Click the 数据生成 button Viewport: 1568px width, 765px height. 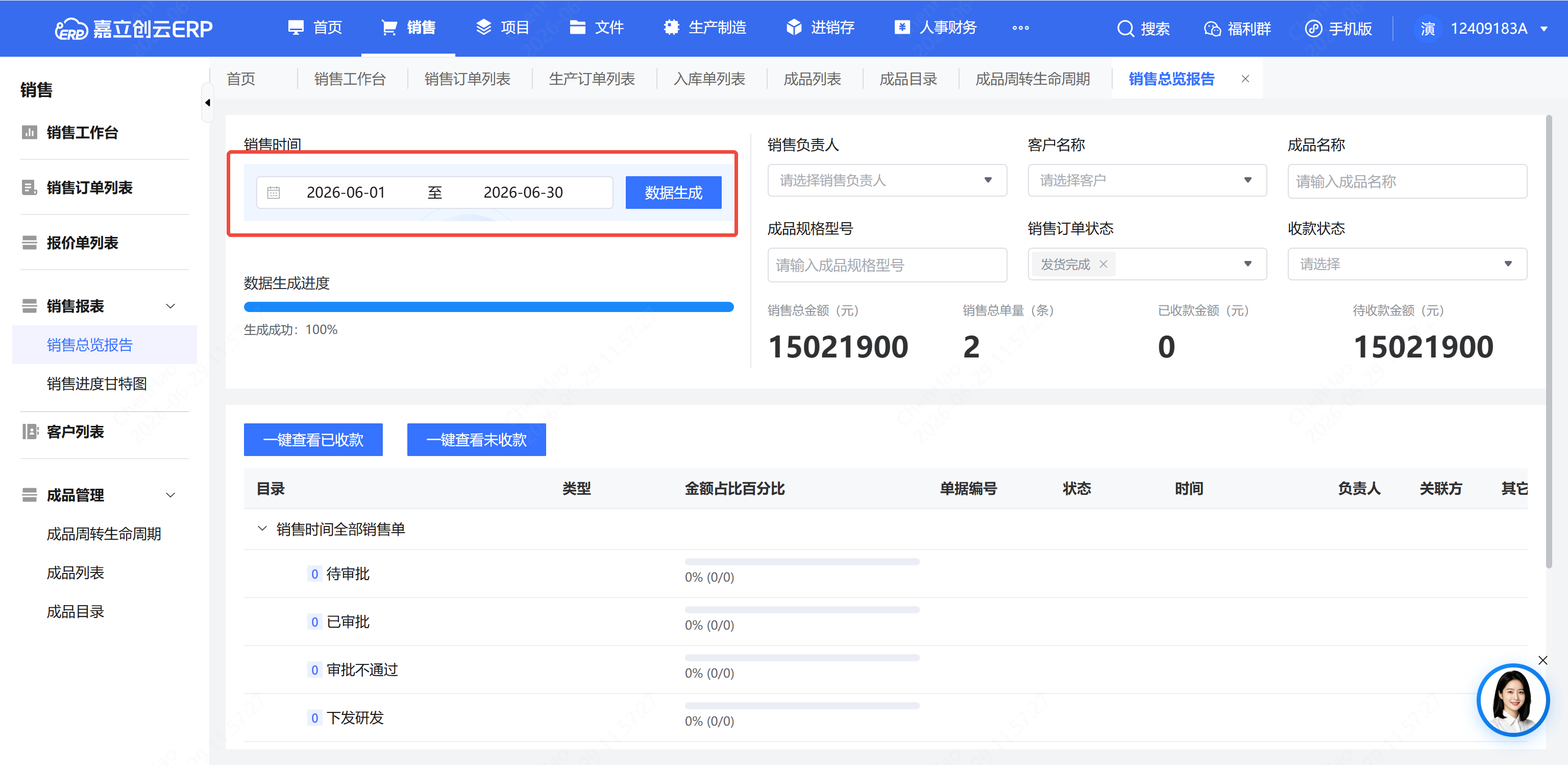click(673, 193)
